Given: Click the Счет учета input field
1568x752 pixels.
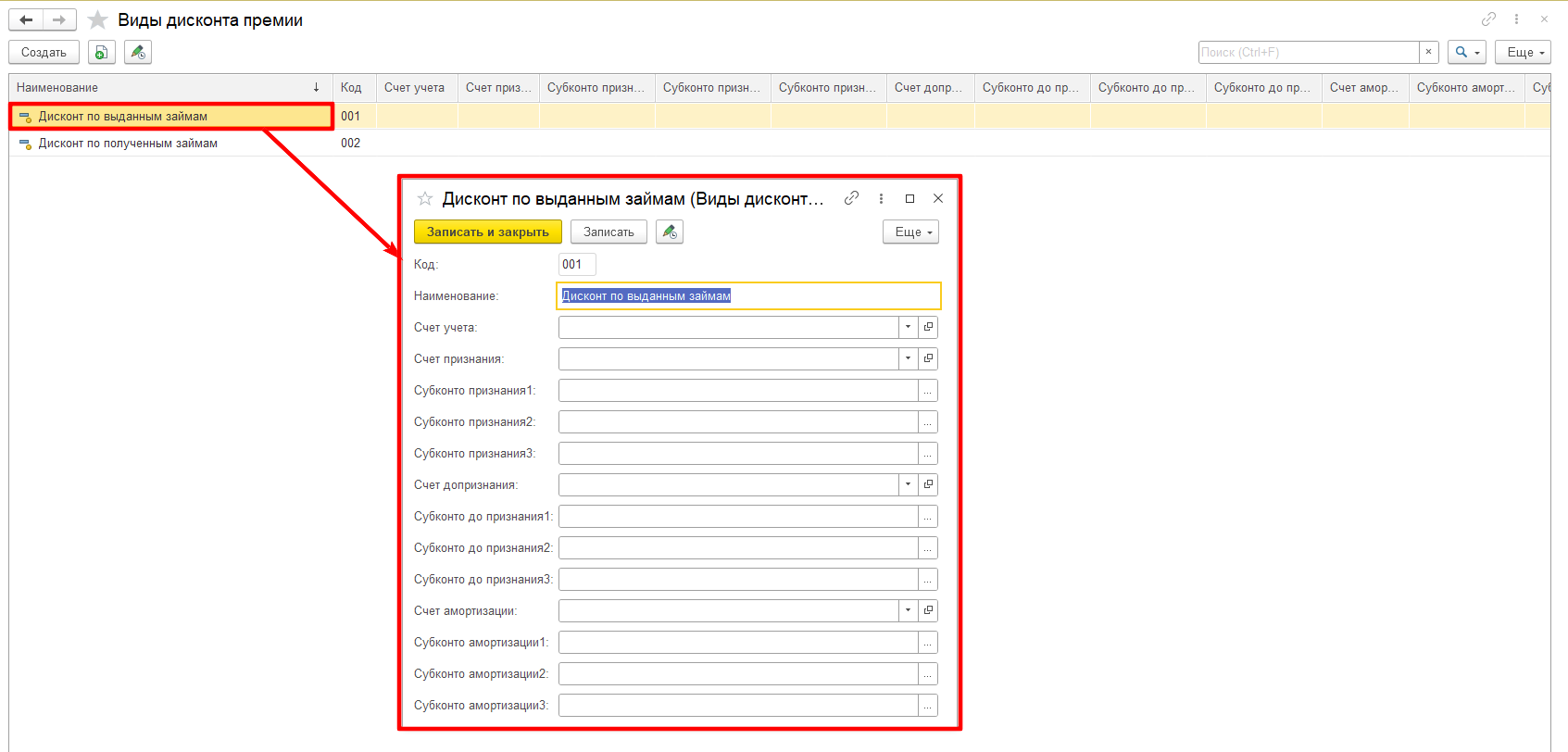Looking at the screenshot, I should pos(728,327).
